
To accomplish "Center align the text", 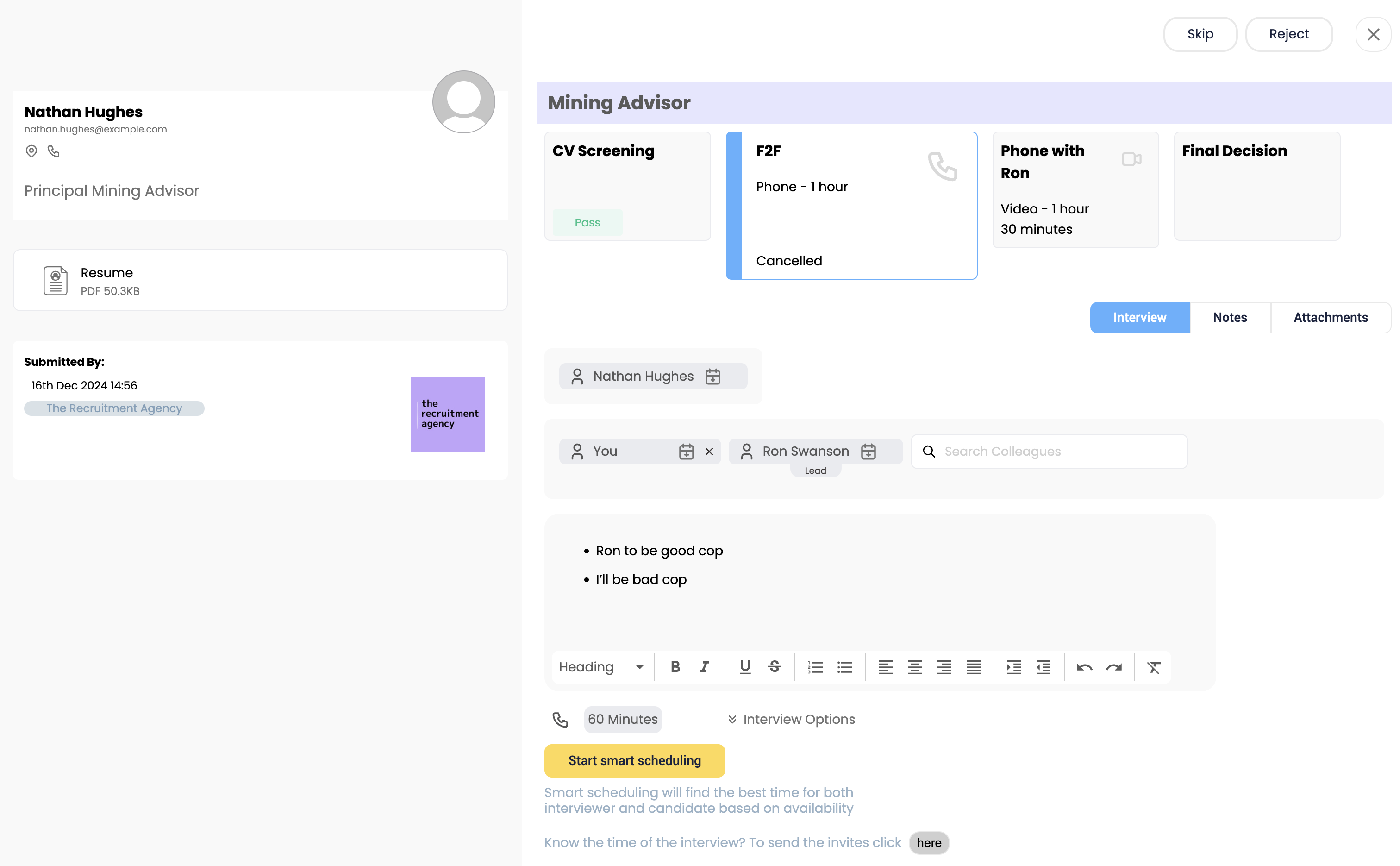I will click(914, 667).
